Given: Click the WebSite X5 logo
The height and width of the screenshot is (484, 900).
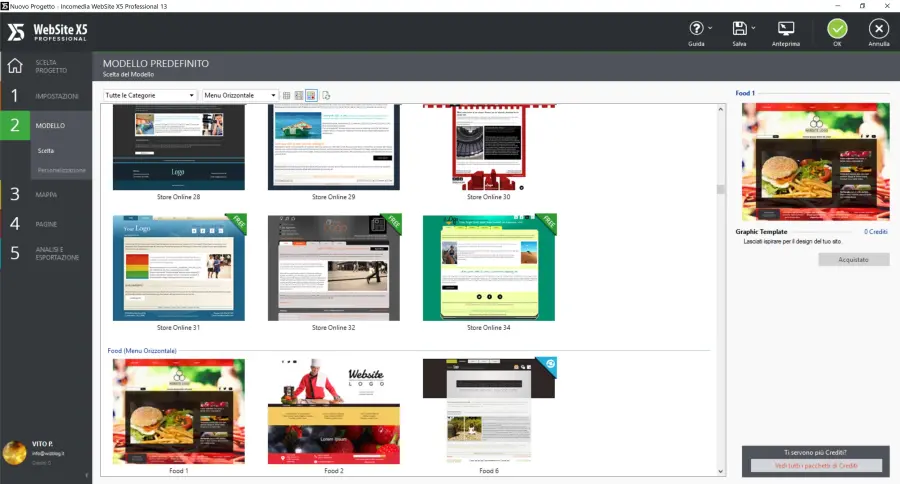Looking at the screenshot, I should 47,32.
